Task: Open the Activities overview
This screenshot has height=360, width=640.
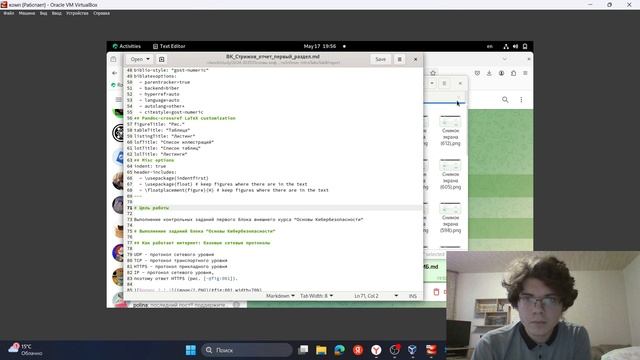Action: 127,46
